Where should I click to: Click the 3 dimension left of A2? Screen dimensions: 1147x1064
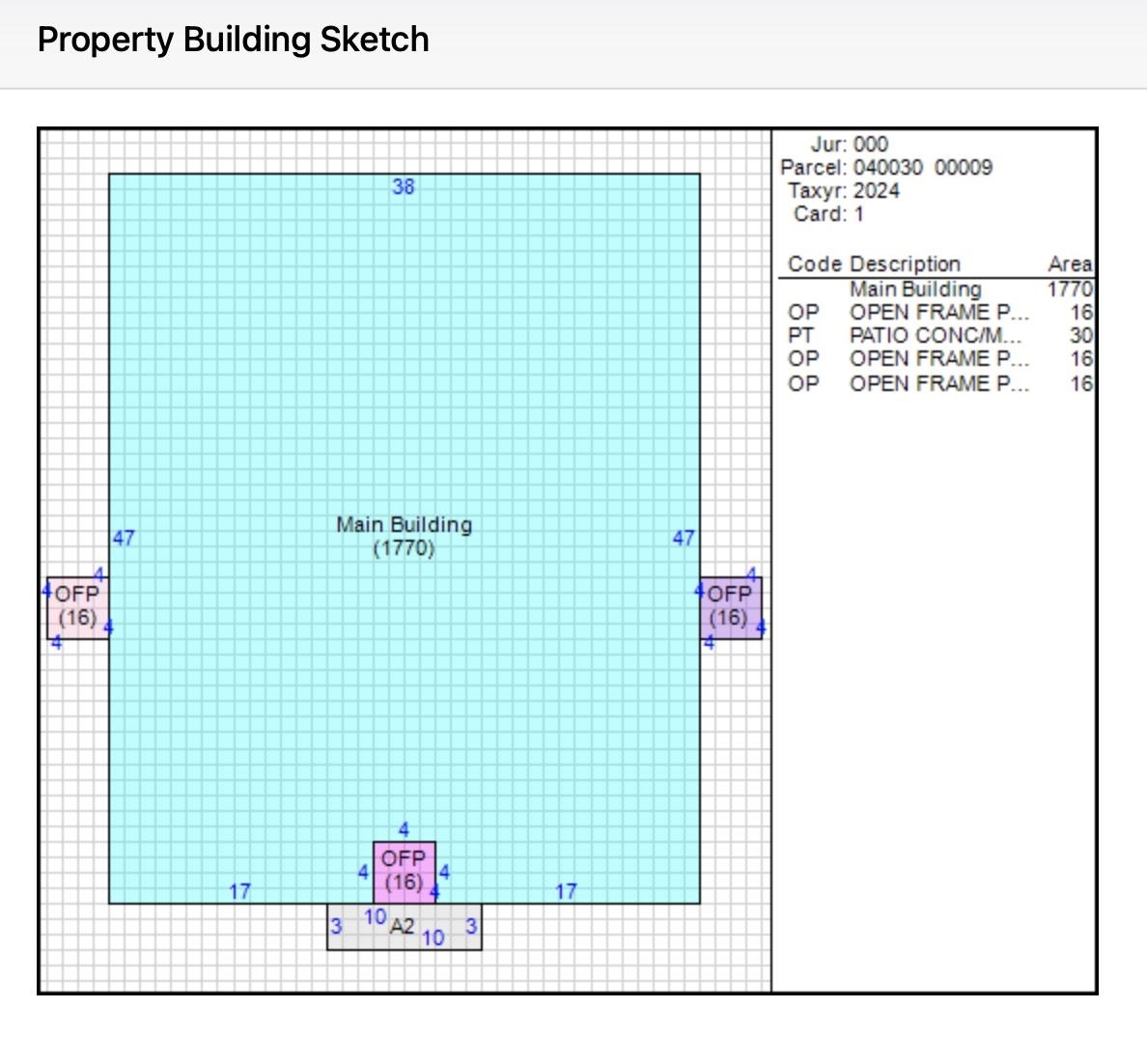[336, 927]
